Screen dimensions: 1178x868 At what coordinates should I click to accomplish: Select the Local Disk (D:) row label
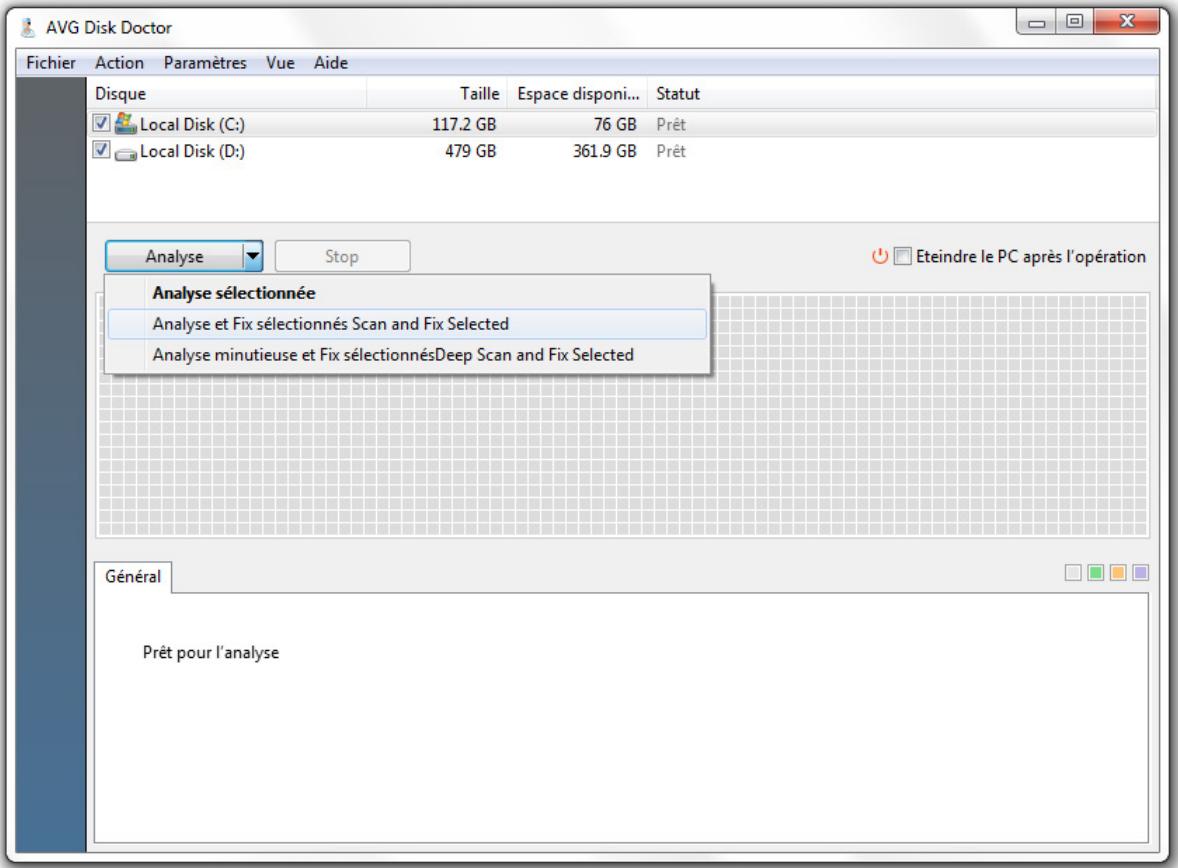(x=192, y=151)
